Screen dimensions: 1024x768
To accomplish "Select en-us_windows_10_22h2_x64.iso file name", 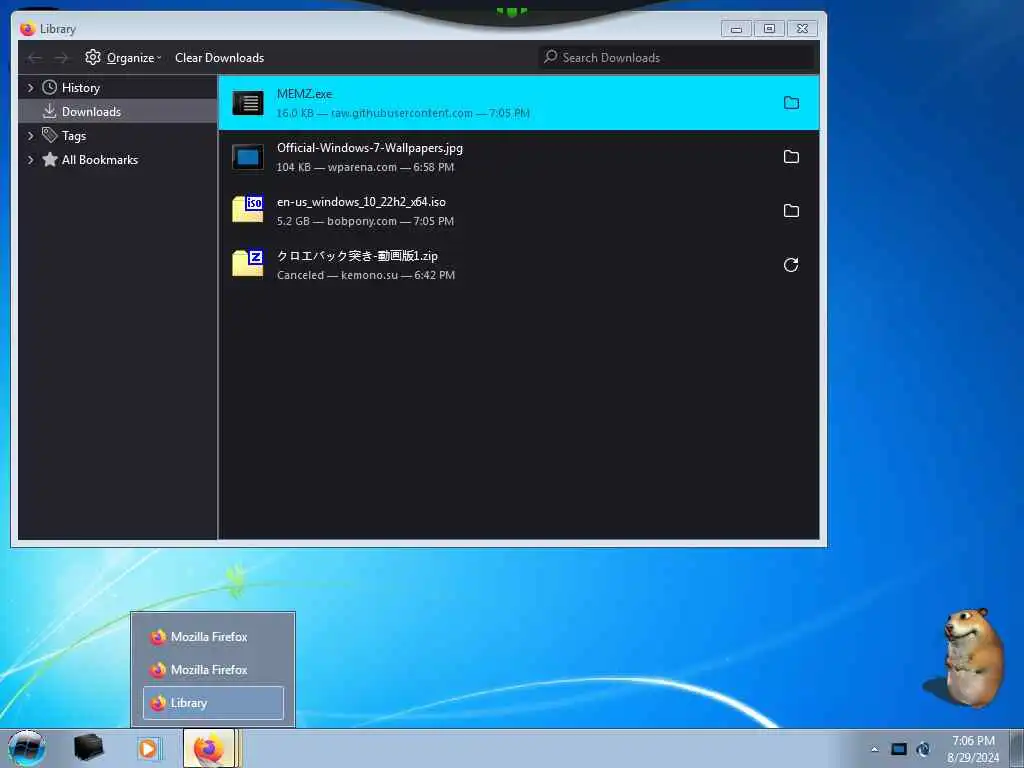I will click(361, 202).
